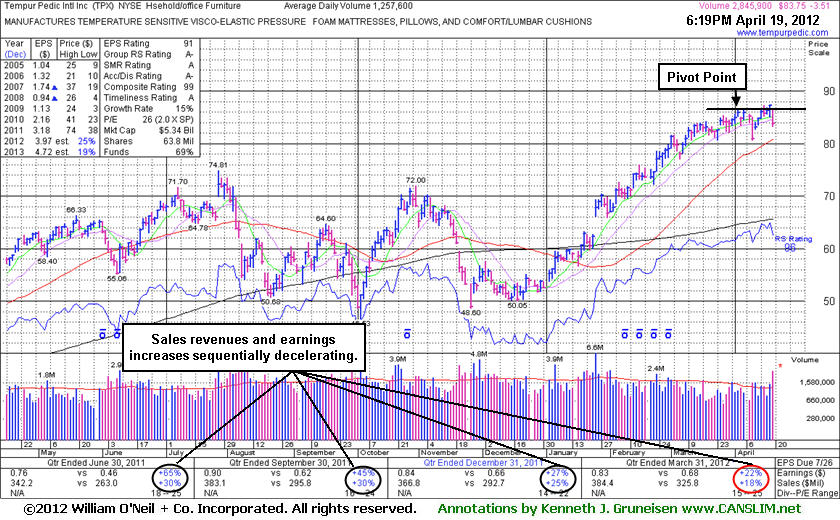This screenshot has height=520, width=840.
Task: Click the '384.4' March quarter sales figure
Action: pos(602,483)
